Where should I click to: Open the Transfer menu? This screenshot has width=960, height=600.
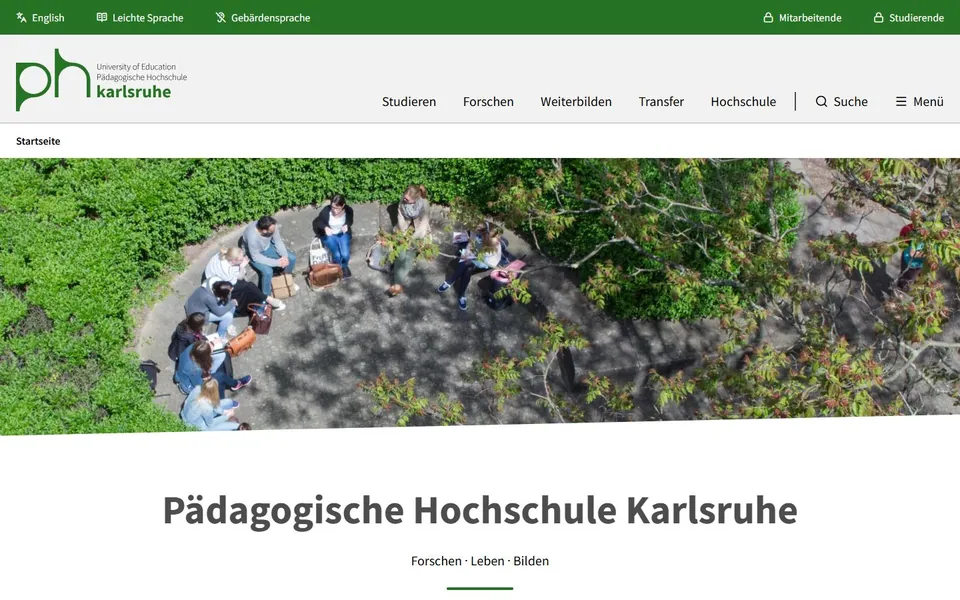pyautogui.click(x=661, y=102)
